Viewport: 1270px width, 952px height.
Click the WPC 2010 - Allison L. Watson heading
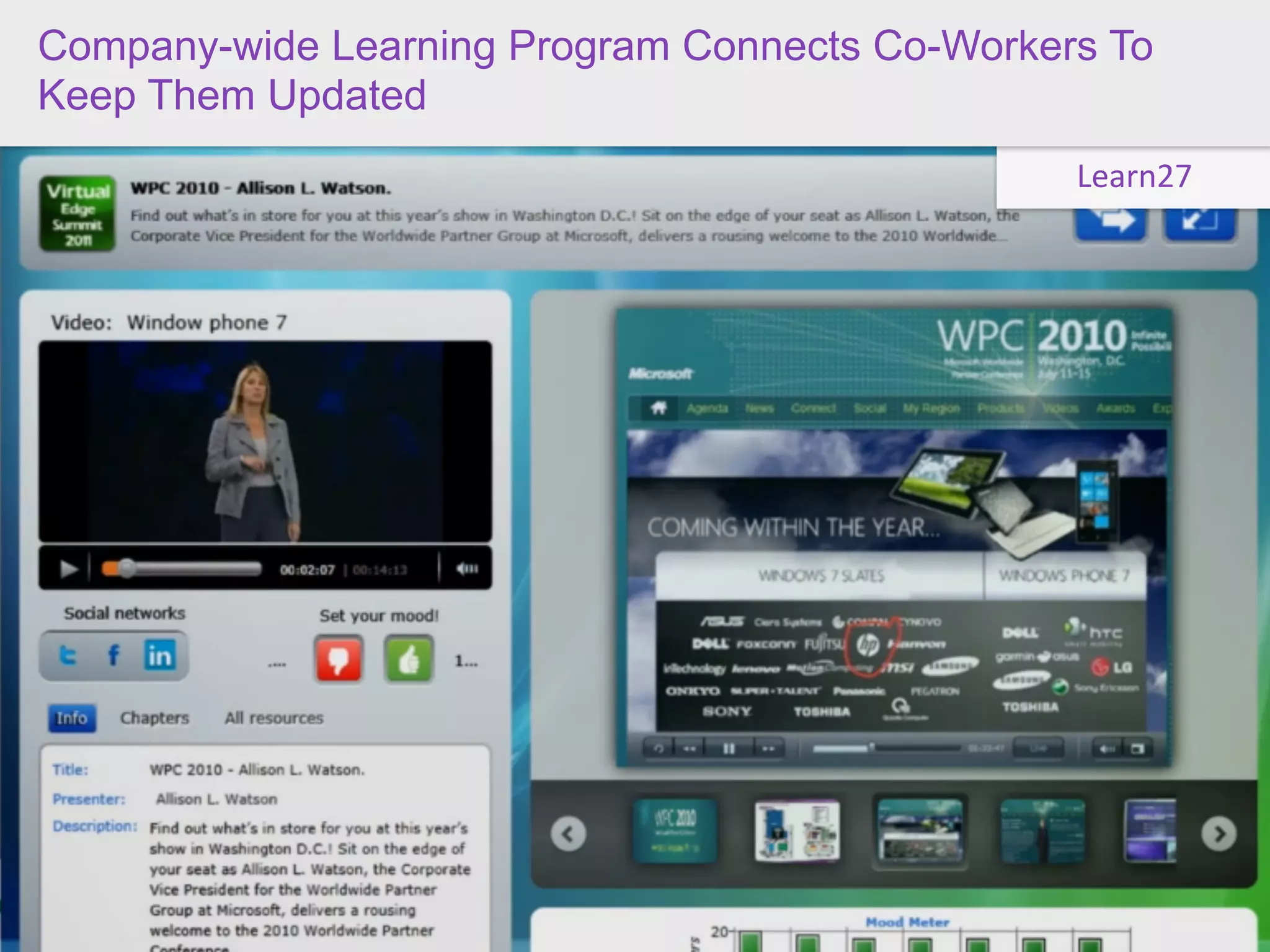pyautogui.click(x=260, y=188)
